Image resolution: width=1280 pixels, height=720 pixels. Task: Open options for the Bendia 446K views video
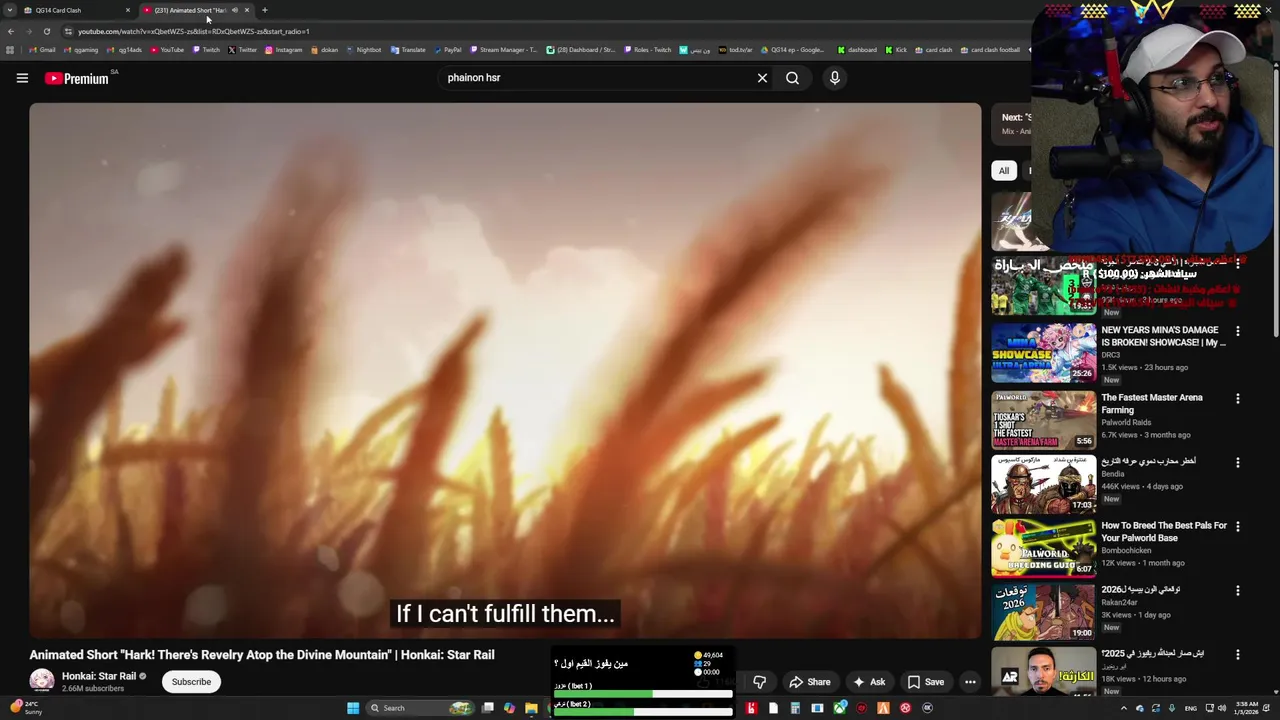(x=1237, y=463)
